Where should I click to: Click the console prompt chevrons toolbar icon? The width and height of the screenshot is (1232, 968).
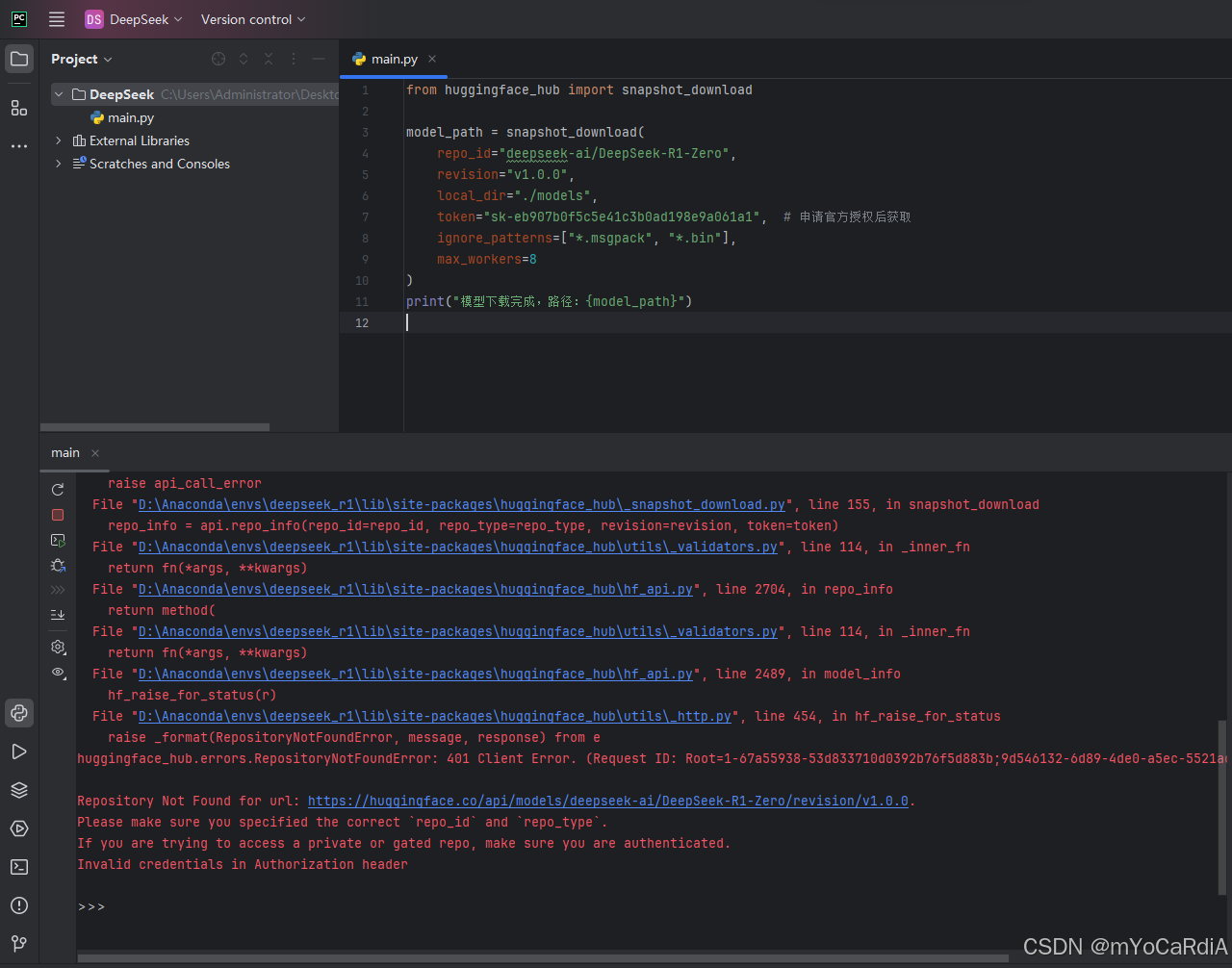pos(58,590)
